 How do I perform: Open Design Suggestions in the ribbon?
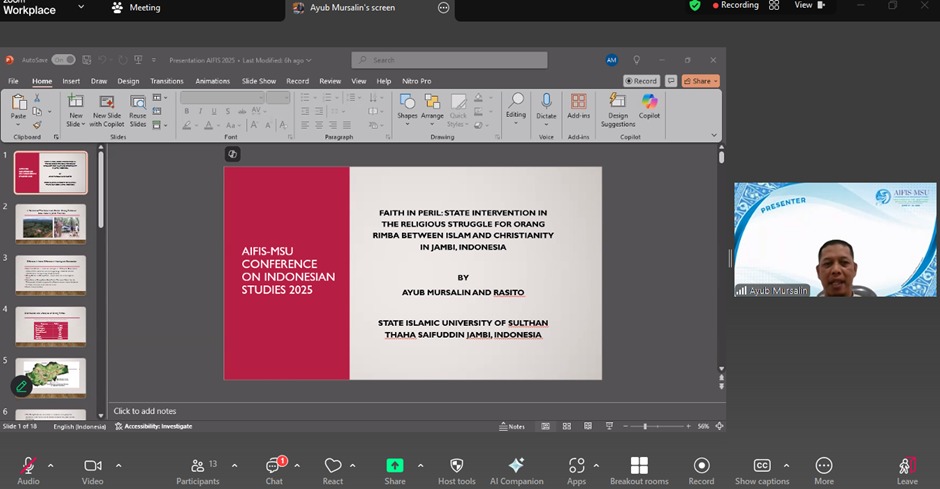coord(618,106)
